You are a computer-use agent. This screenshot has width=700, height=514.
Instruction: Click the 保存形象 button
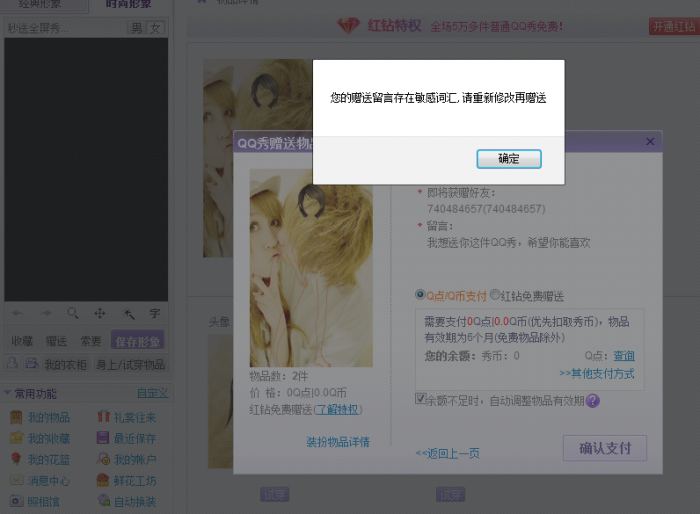(x=138, y=340)
